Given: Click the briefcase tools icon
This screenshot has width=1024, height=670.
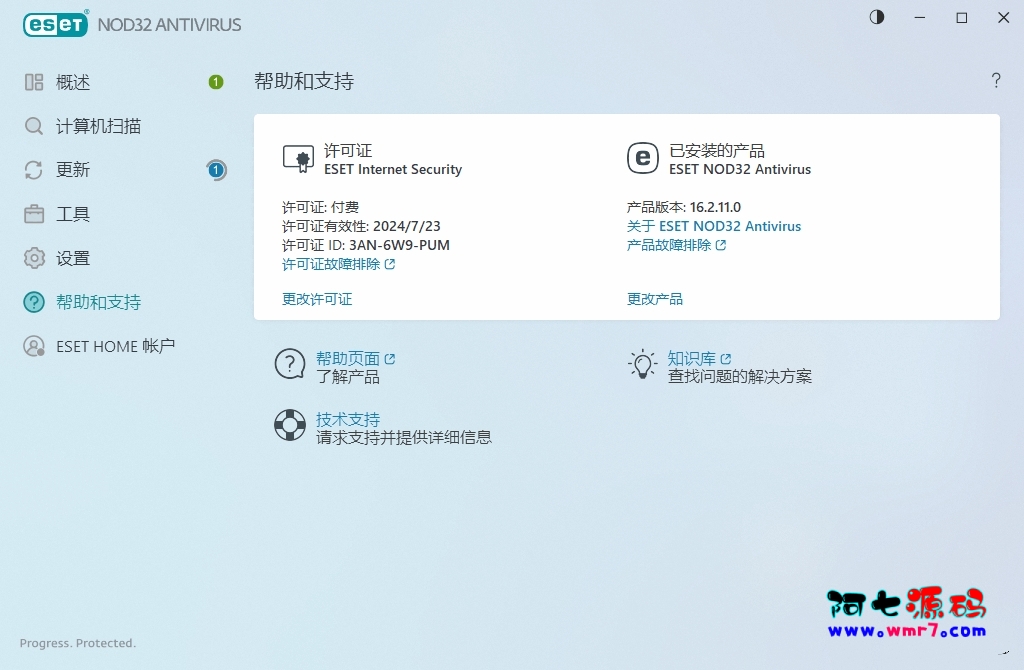Looking at the screenshot, I should (x=34, y=214).
